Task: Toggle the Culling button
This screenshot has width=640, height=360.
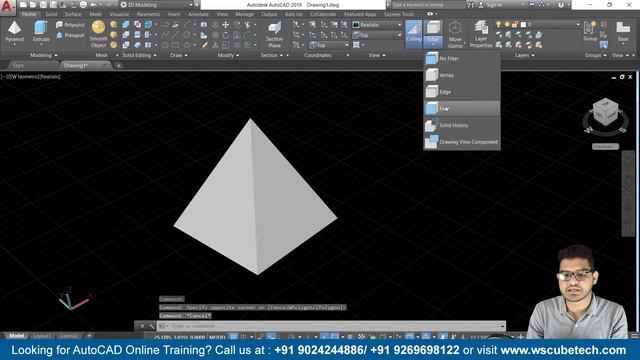Action: (413, 33)
